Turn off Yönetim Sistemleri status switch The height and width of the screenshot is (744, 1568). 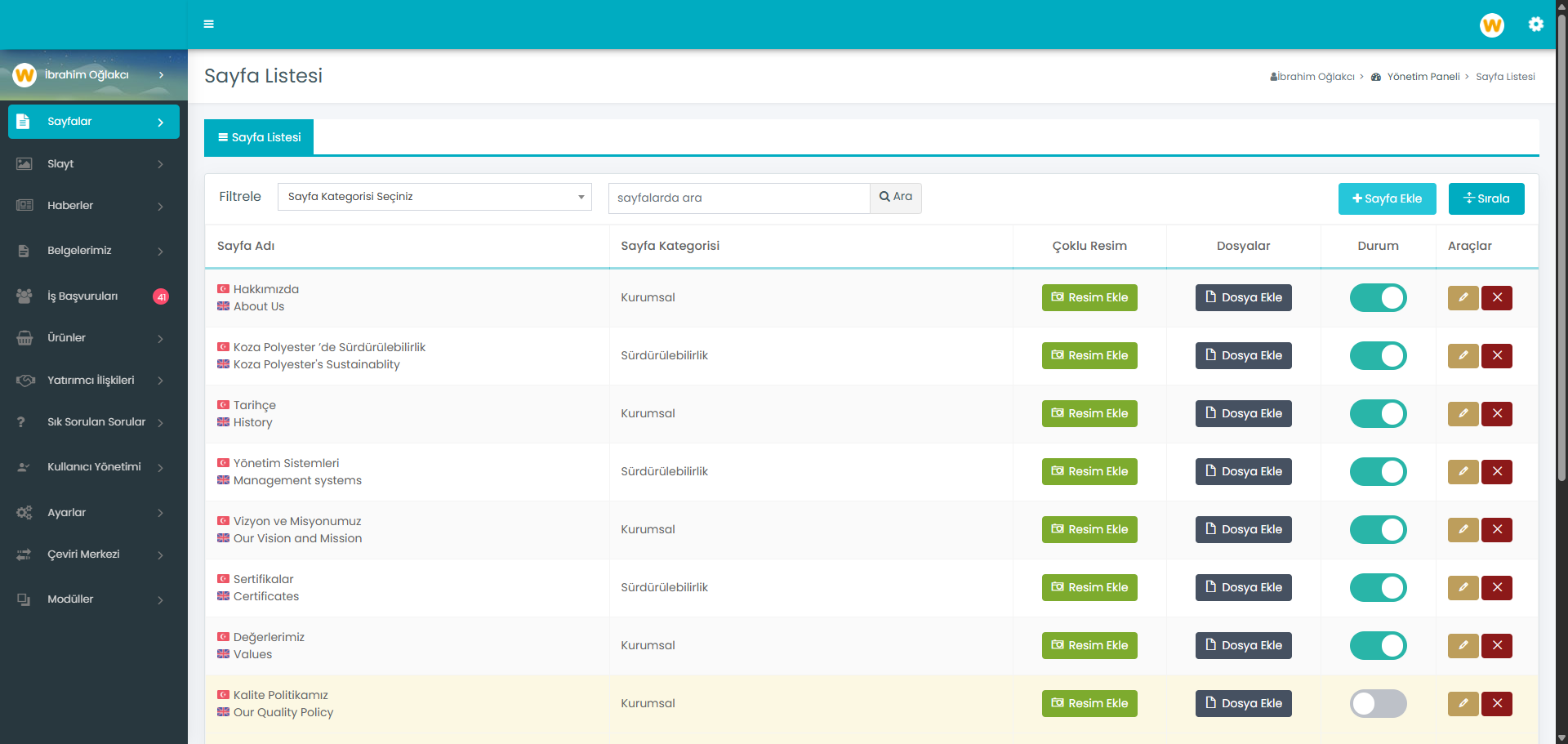pyautogui.click(x=1379, y=472)
